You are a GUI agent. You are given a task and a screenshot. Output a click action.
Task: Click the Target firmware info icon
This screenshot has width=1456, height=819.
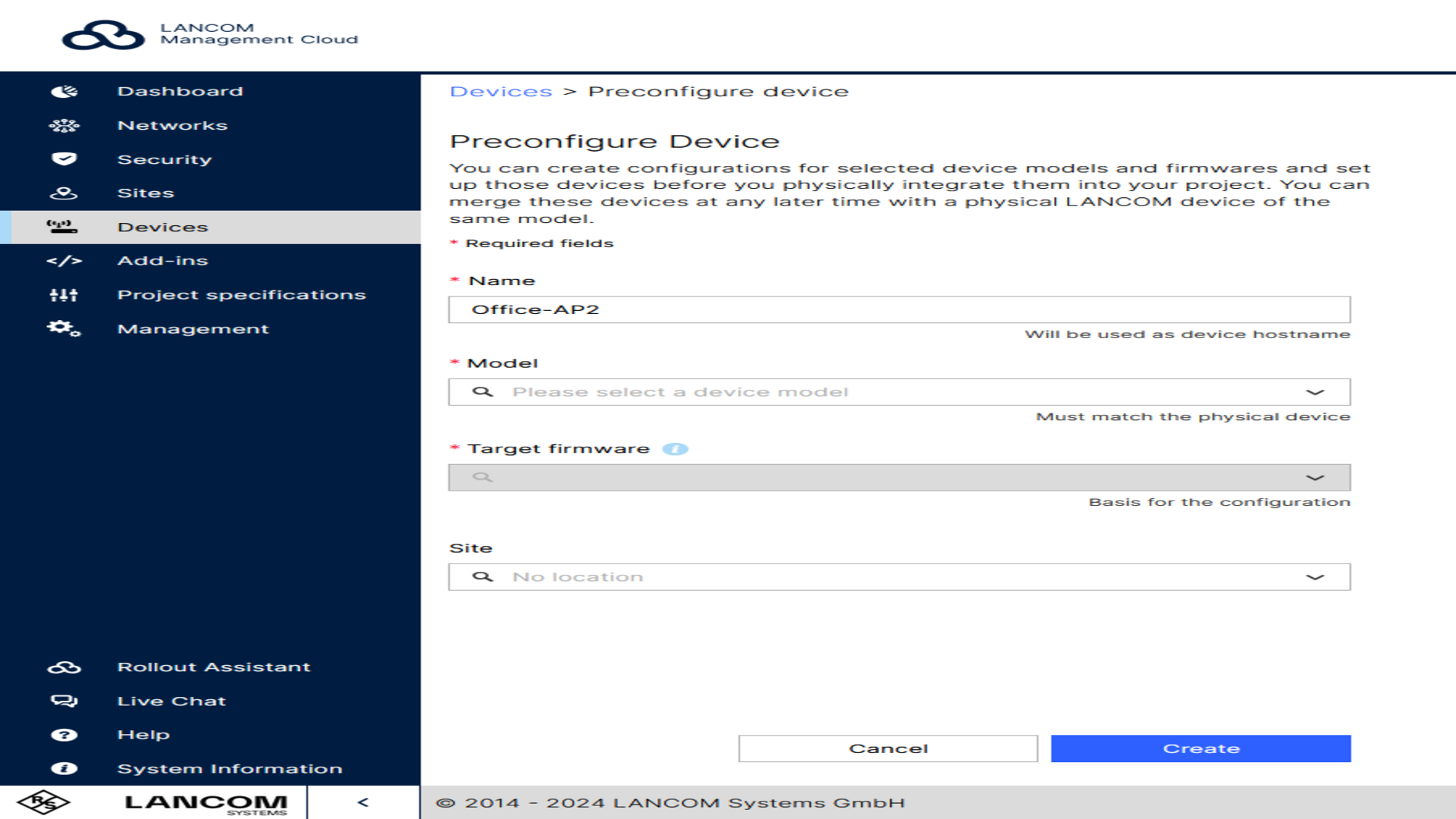tap(675, 449)
